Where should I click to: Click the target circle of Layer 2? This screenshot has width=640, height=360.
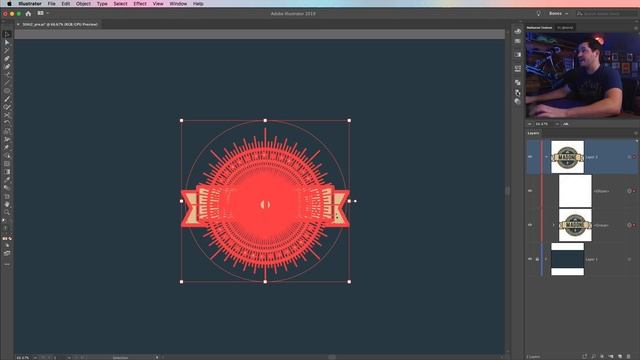[629, 157]
